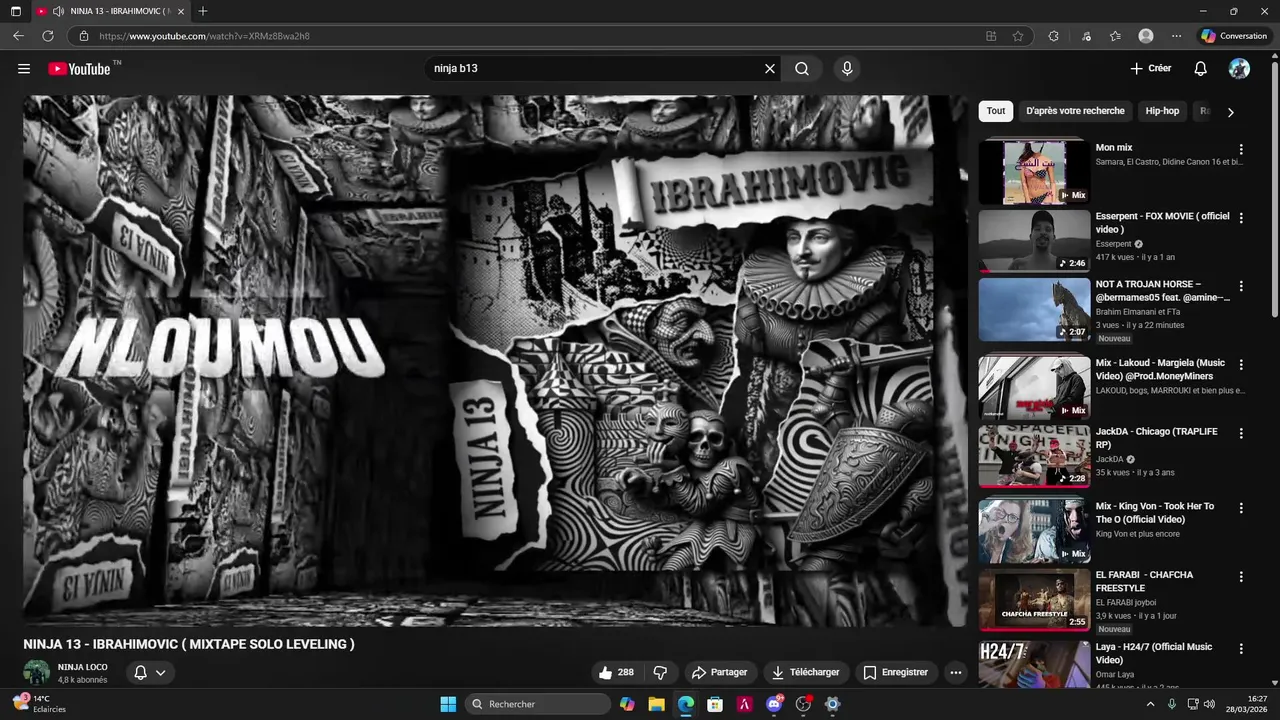Open options for Mix Lakoud Margiela
Screen dimensions: 1280x720
1241,365
